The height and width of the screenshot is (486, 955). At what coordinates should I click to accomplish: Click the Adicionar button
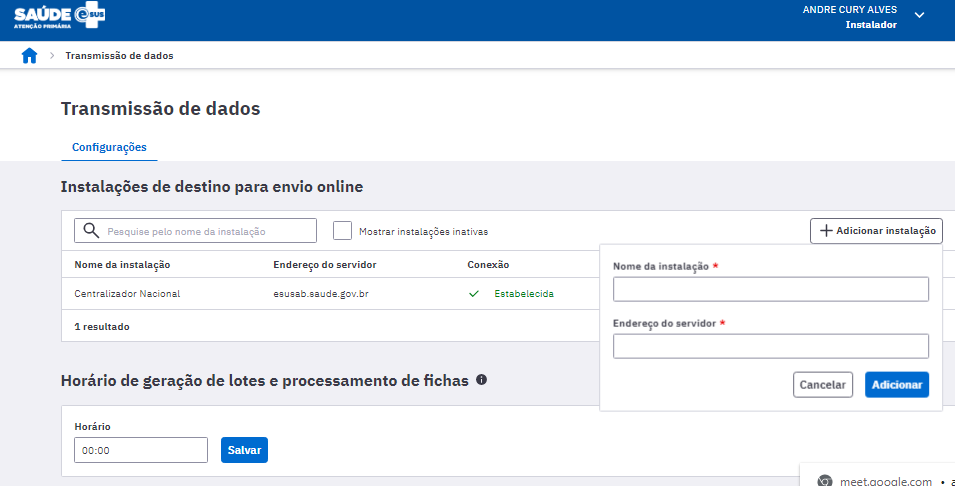pos(897,385)
